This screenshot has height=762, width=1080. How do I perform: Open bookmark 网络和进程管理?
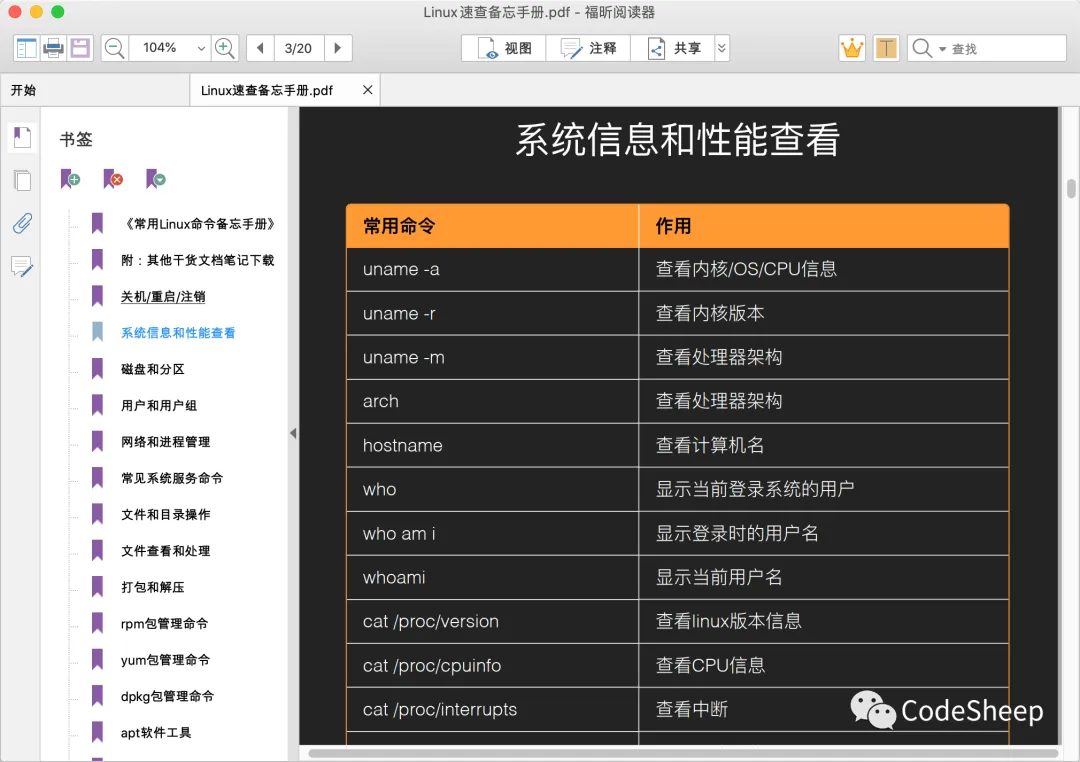pos(165,442)
